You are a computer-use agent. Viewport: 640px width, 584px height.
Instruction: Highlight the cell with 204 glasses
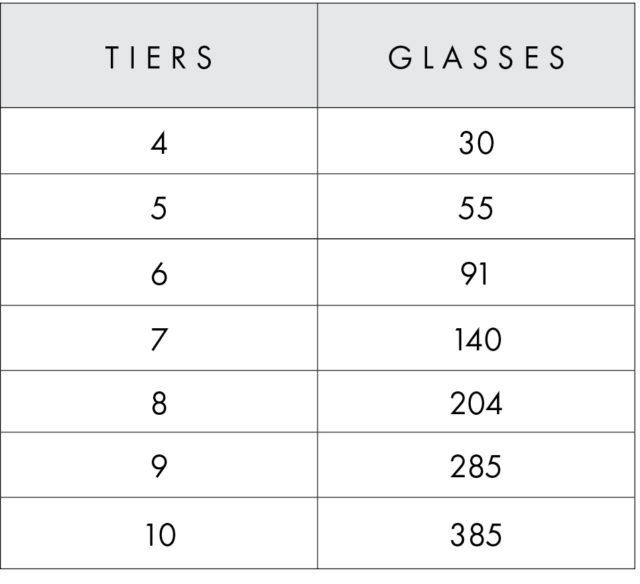pos(477,403)
